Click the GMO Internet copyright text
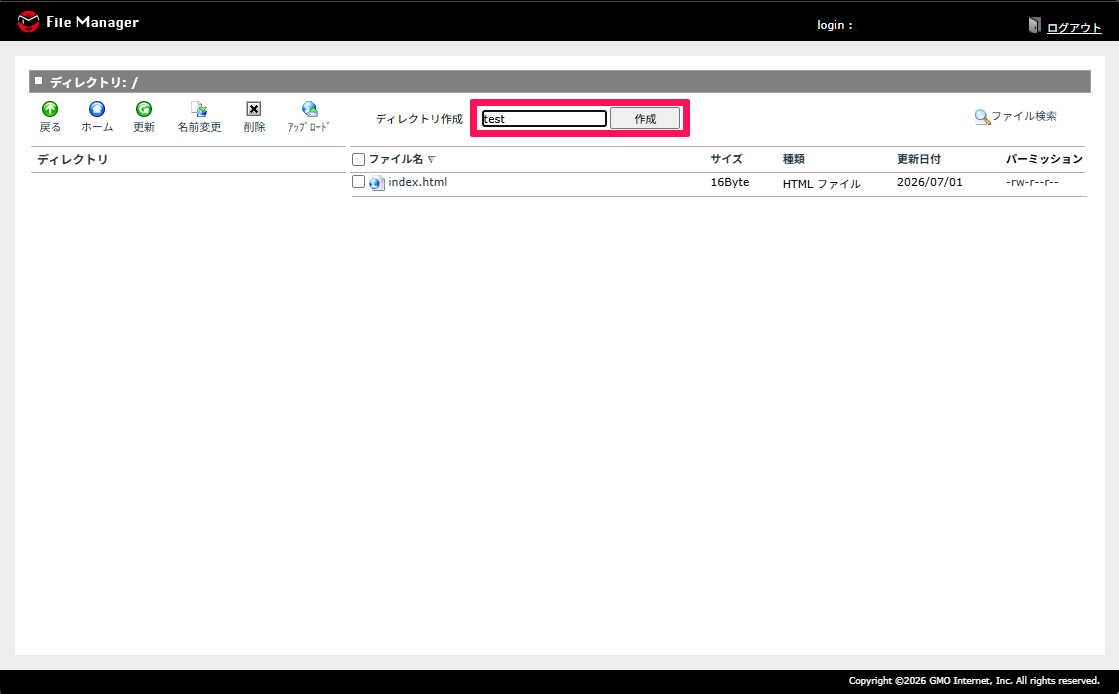This screenshot has width=1119, height=694. click(974, 680)
